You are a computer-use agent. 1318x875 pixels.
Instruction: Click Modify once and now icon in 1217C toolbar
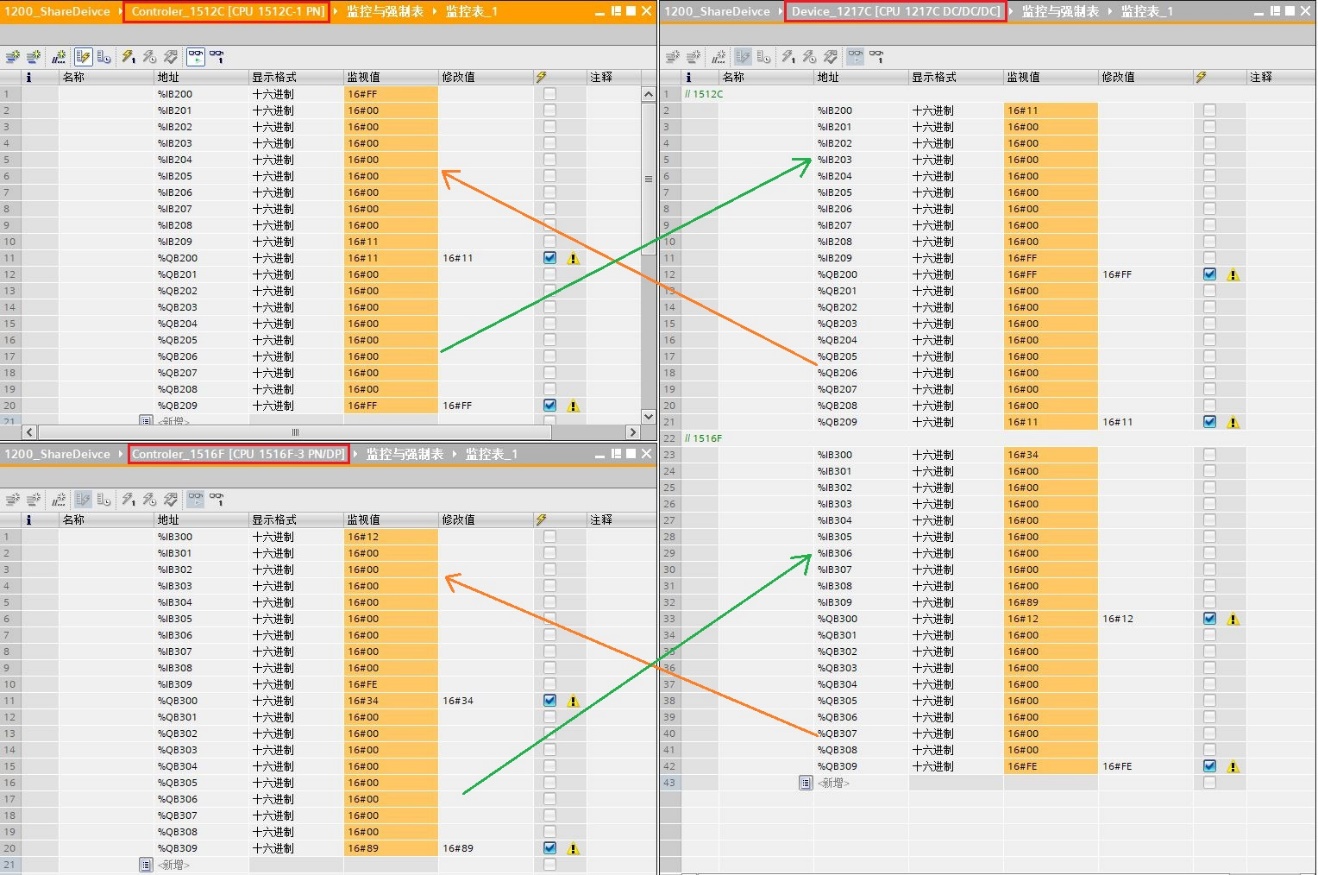click(789, 57)
